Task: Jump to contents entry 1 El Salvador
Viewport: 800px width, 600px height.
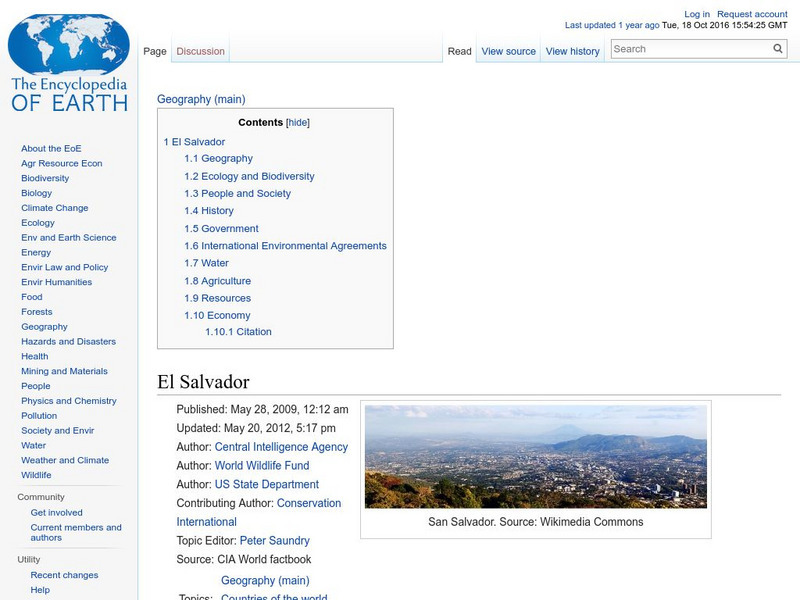Action: [194, 142]
